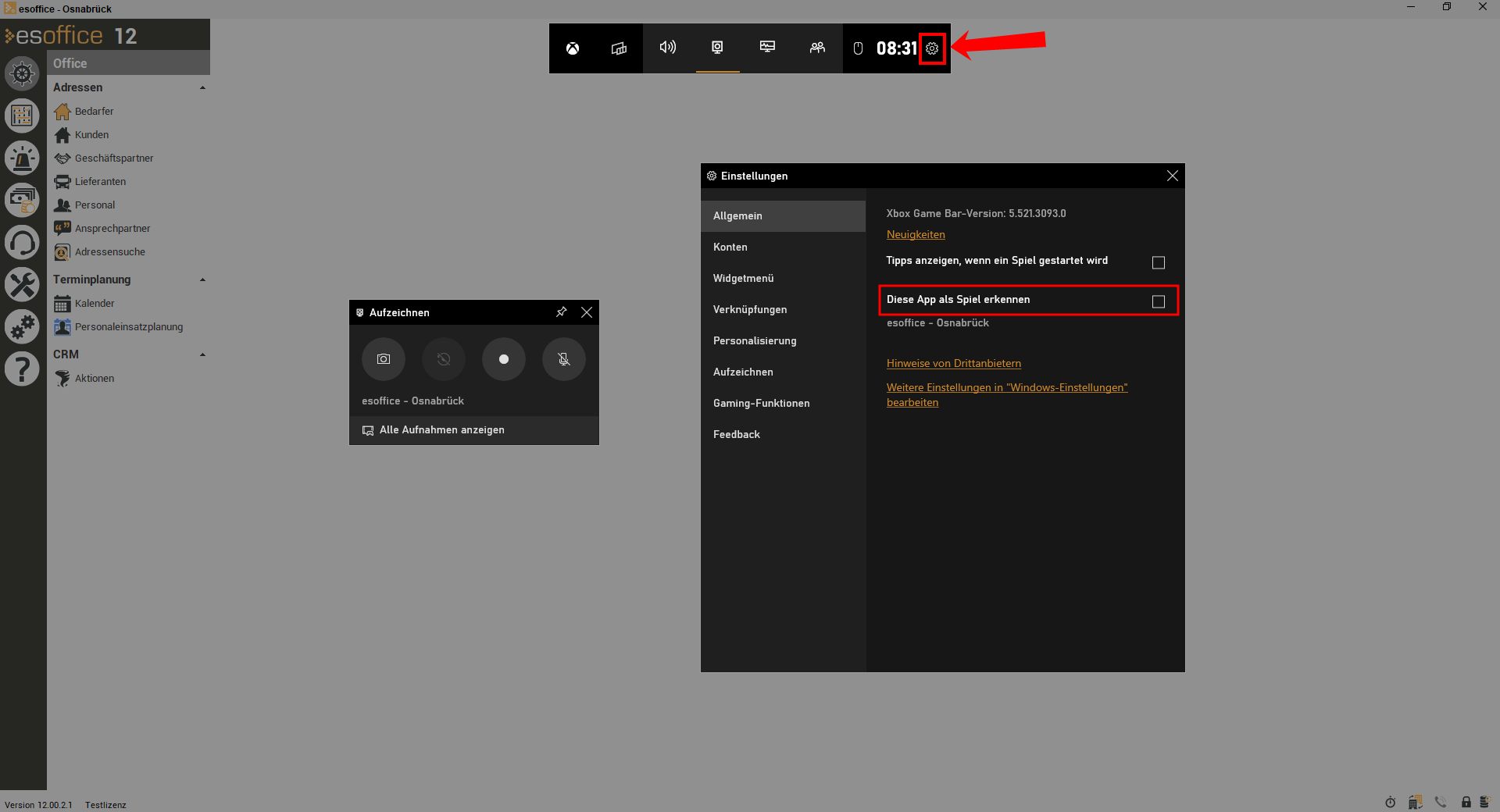This screenshot has height=812, width=1500.
Task: Click the stopwatch icon in status bar
Action: pyautogui.click(x=1391, y=802)
